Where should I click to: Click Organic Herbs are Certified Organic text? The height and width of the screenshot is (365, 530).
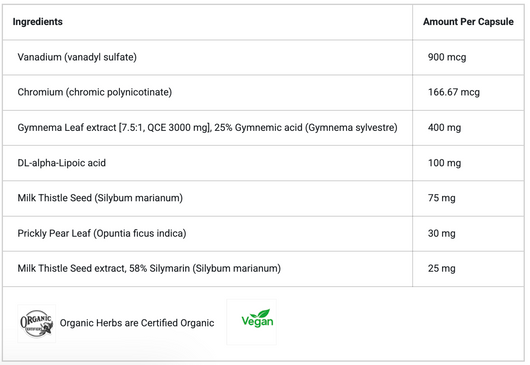pyautogui.click(x=137, y=323)
